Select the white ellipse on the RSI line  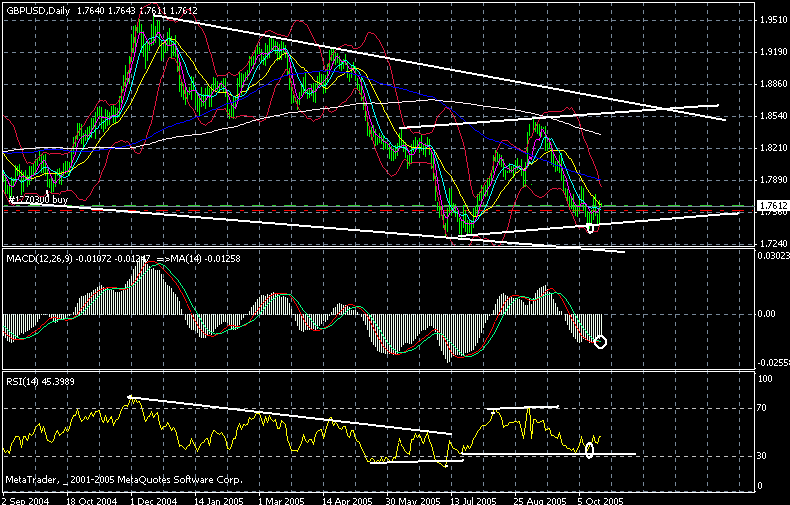[x=589, y=450]
